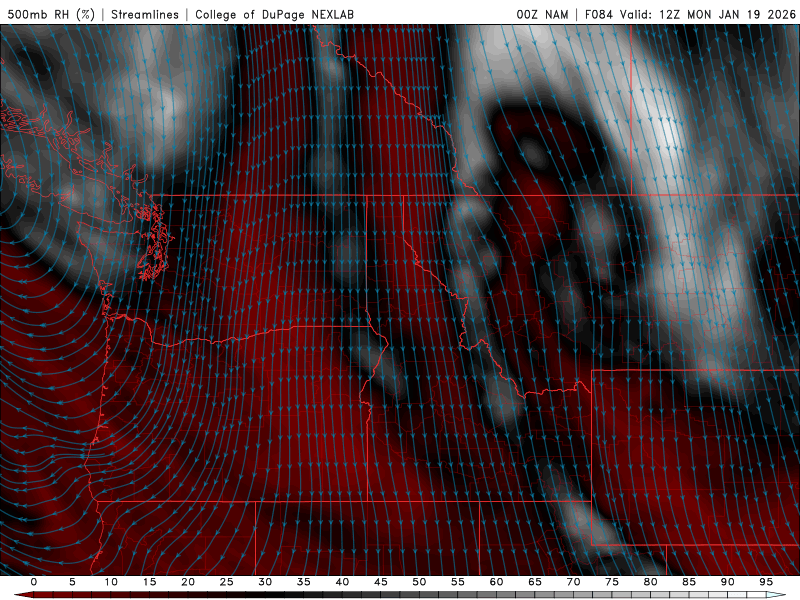Click the colorbar label "30"
Viewport: 800px width, 600px height.
tap(265, 582)
